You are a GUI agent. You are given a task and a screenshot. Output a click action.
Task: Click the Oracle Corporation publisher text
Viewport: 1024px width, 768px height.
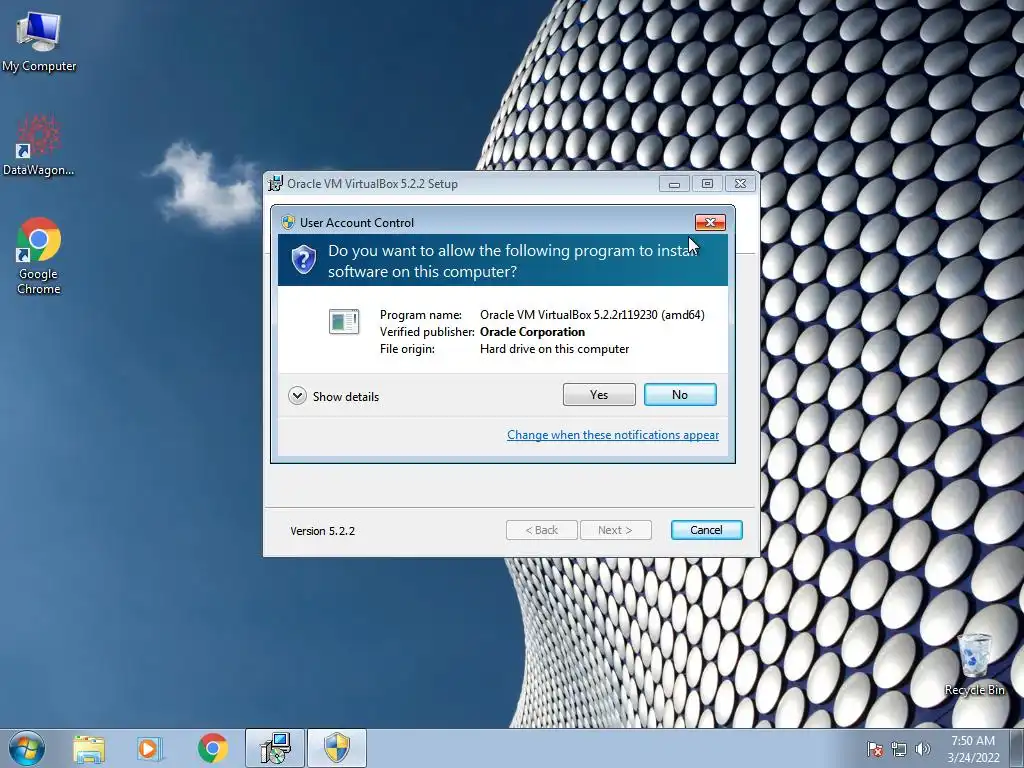click(x=532, y=332)
